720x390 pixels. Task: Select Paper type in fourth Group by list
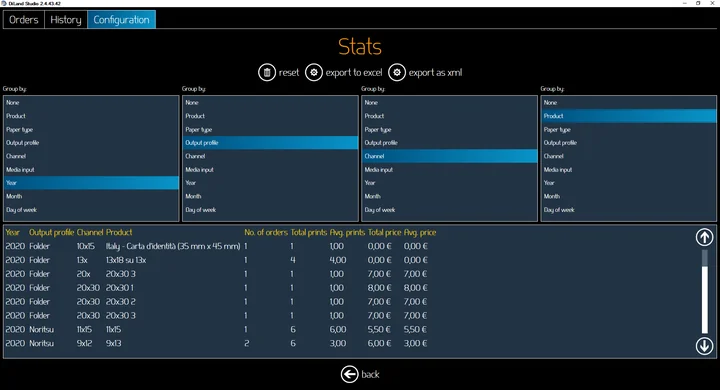(629, 130)
